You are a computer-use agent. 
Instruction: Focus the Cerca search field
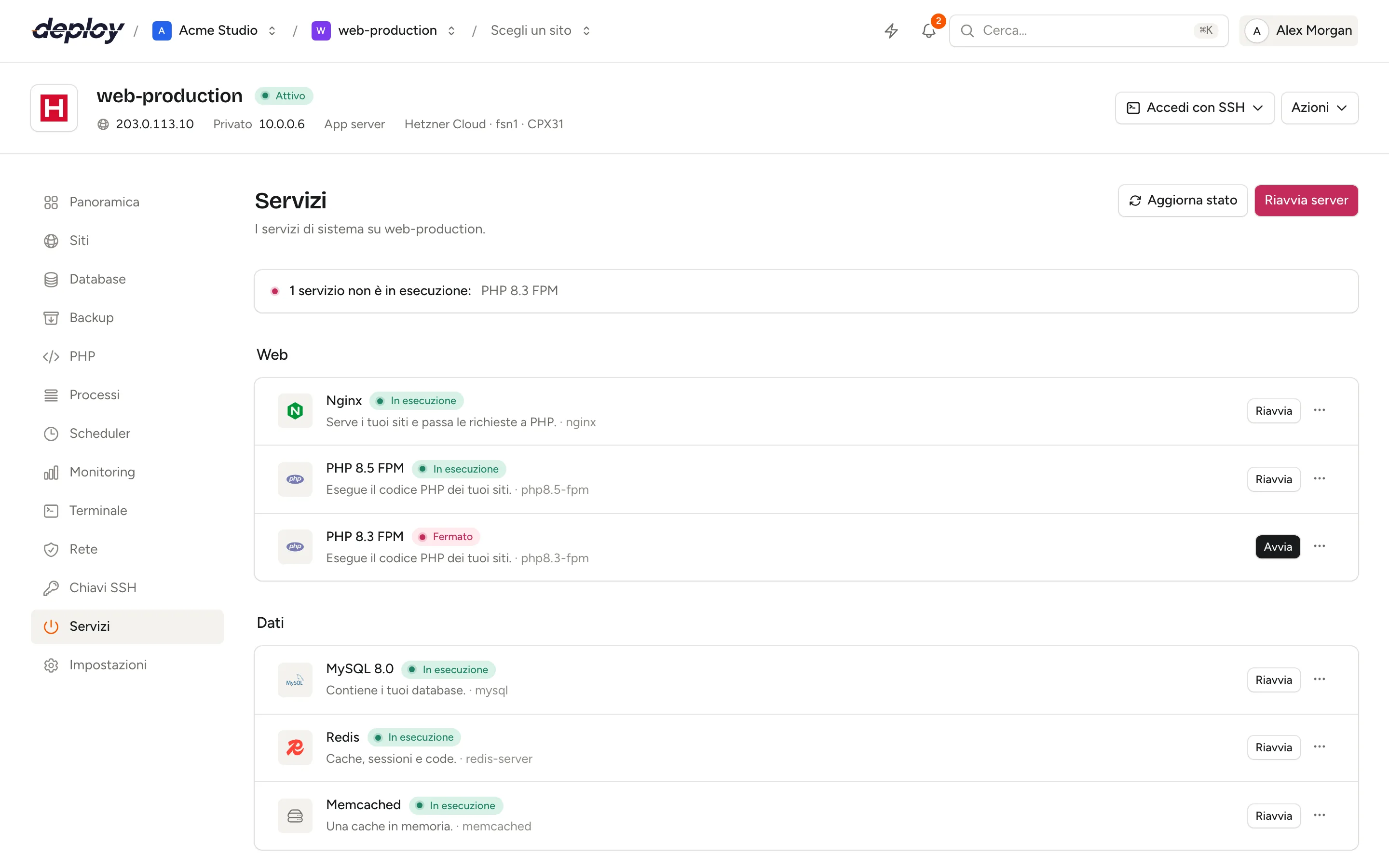point(1088,30)
